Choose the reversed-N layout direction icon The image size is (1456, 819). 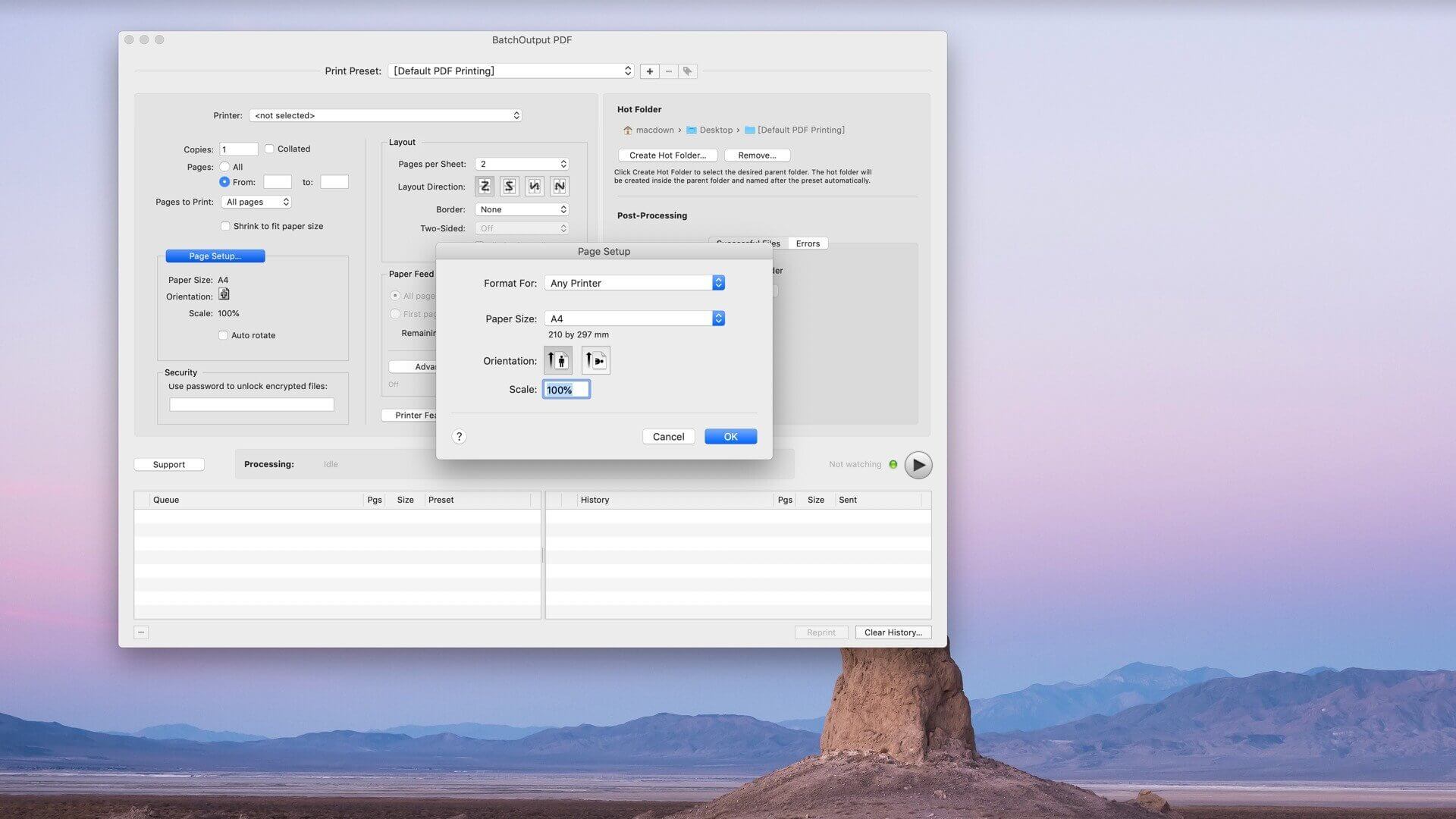click(535, 186)
